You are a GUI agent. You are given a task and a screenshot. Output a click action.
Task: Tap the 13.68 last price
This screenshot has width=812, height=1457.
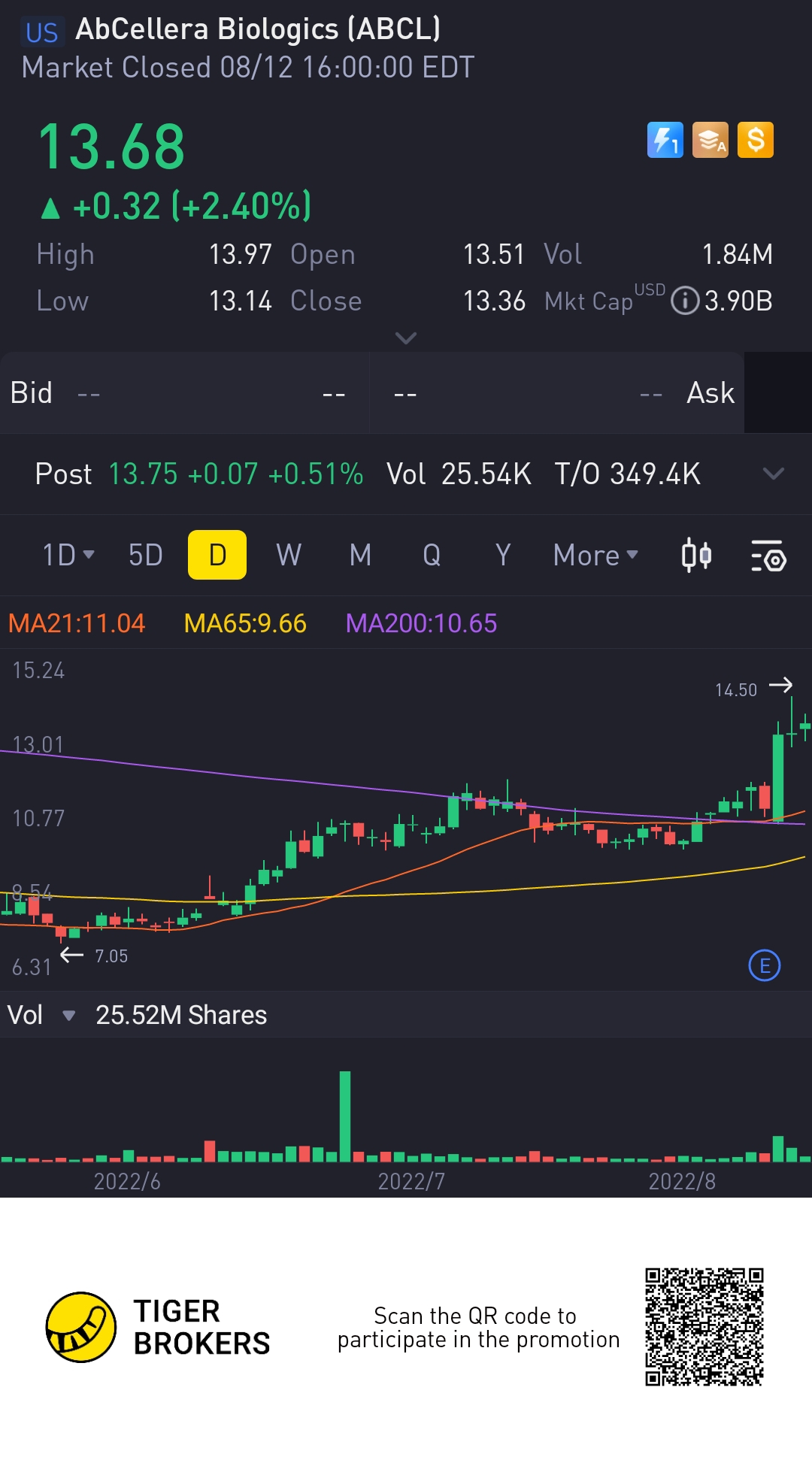(x=111, y=147)
